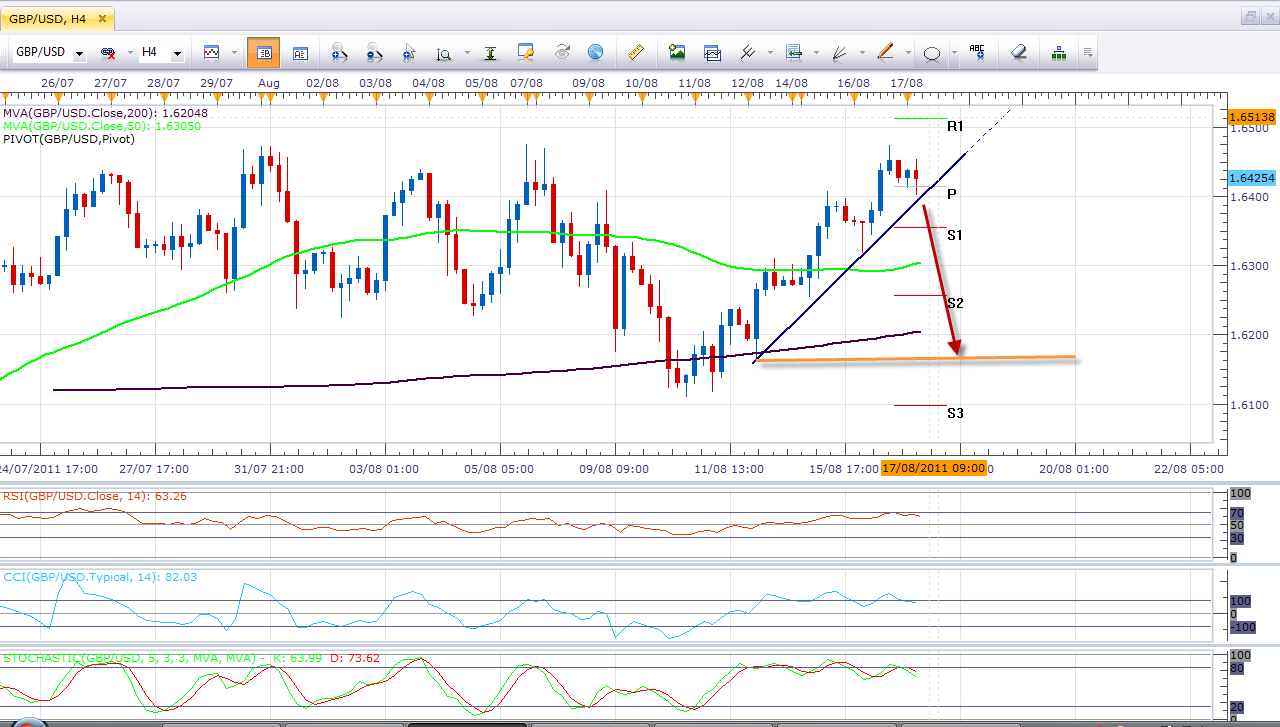Expand the vertical zoom dropdown arrow
Image resolution: width=1280 pixels, height=727 pixels.
coord(465,53)
